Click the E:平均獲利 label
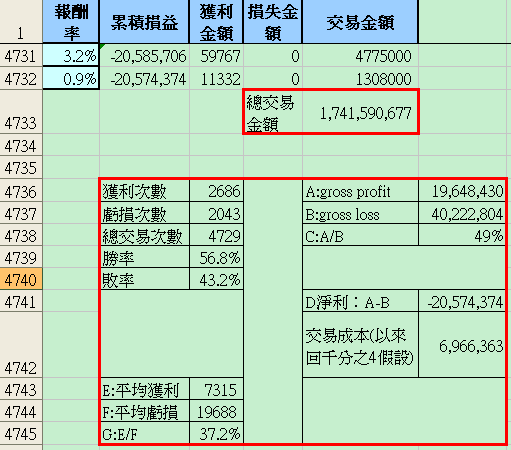This screenshot has width=511, height=450. pyautogui.click(x=145, y=389)
